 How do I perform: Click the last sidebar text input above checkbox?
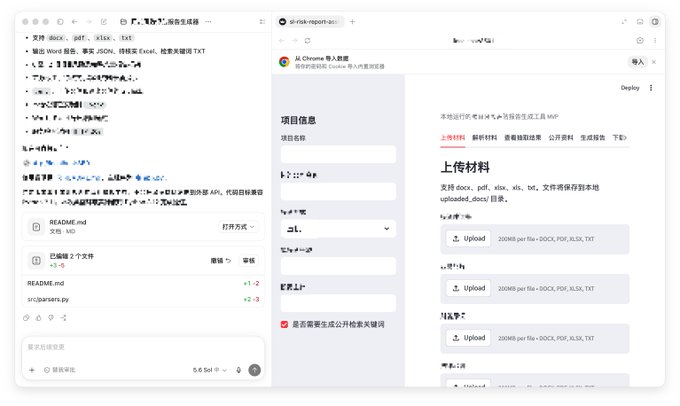coord(338,303)
